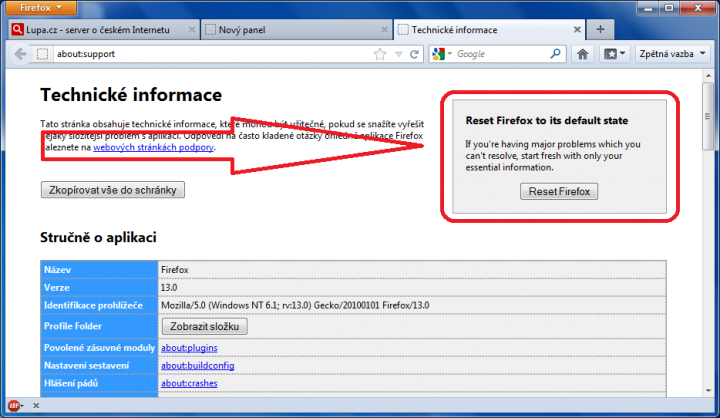Viewport: 720px width, 418px height.
Task: Switch to the Nový panel tab
Action: coord(296,30)
